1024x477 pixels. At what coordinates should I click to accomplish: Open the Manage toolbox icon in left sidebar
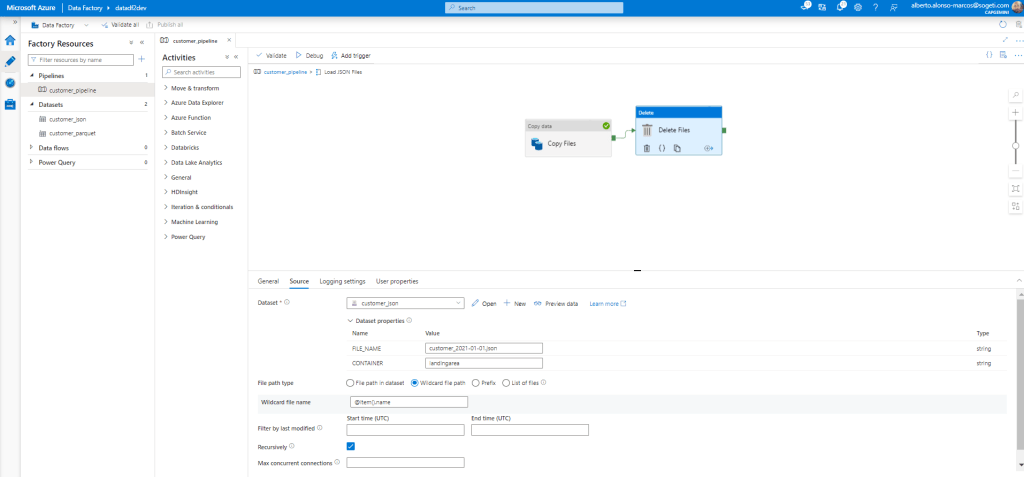(x=10, y=104)
